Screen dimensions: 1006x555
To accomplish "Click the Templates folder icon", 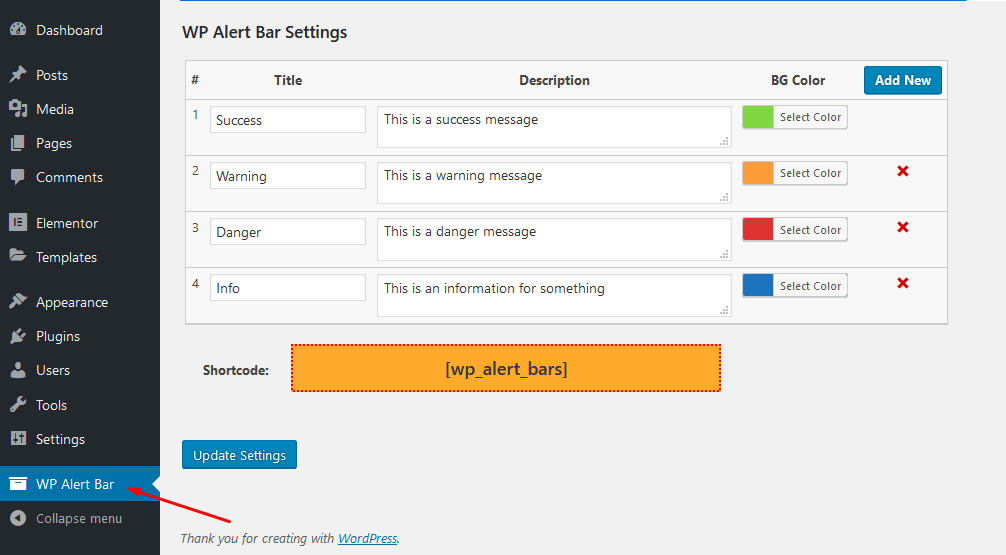I will click(x=18, y=256).
